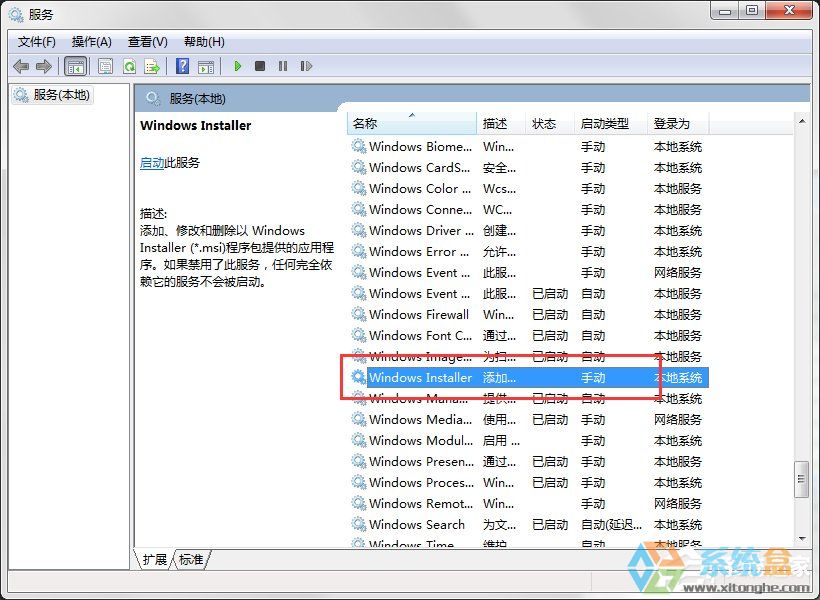The height and width of the screenshot is (600, 820).
Task: Toggle the show/hide action pane icon
Action: point(206,66)
